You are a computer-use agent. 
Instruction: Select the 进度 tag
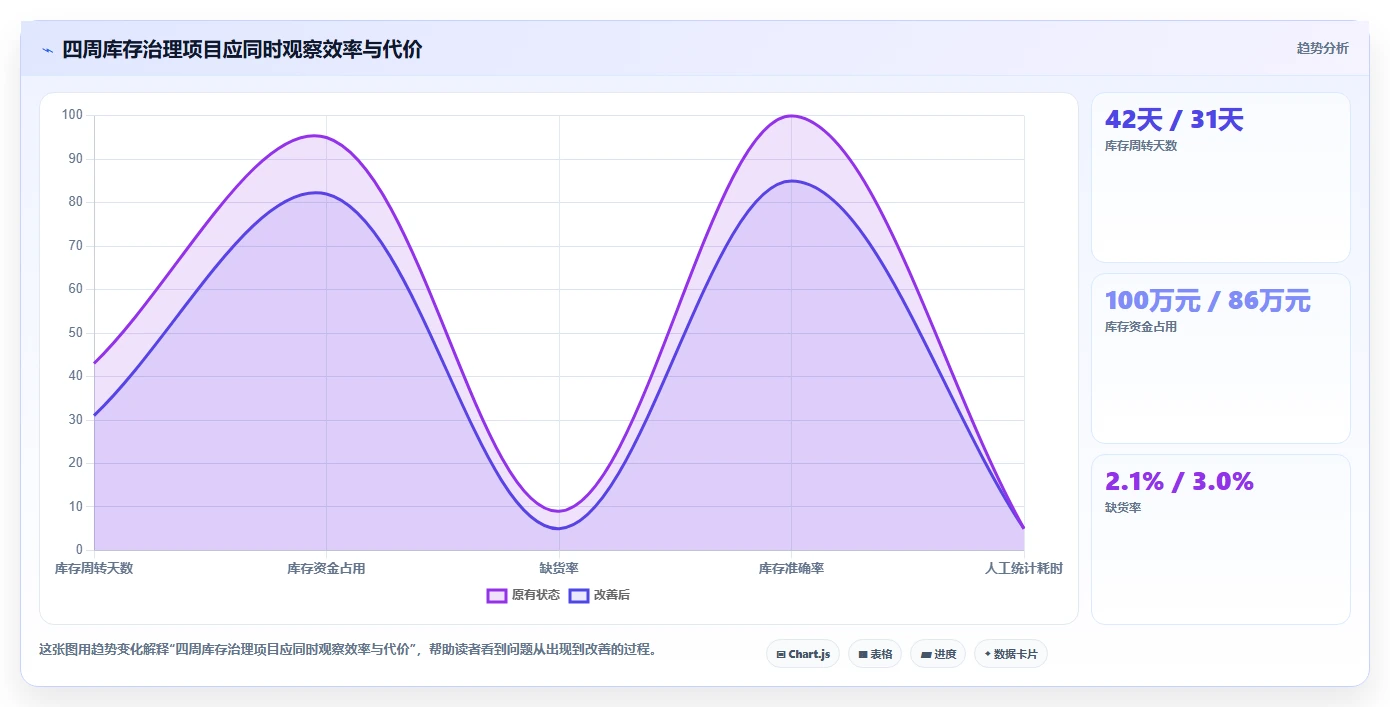click(x=938, y=654)
